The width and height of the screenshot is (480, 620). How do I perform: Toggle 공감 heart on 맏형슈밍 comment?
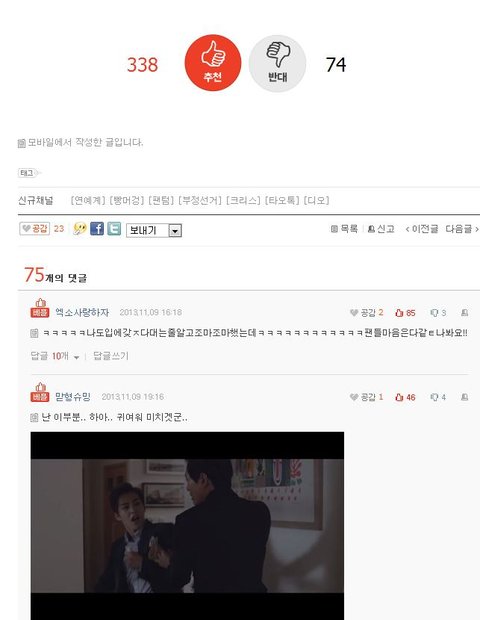(366, 397)
